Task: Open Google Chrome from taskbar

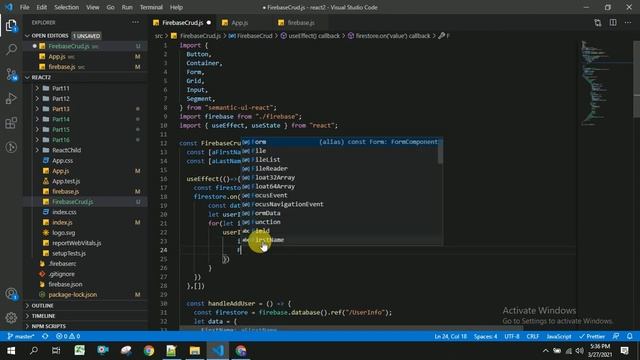Action: (149, 351)
